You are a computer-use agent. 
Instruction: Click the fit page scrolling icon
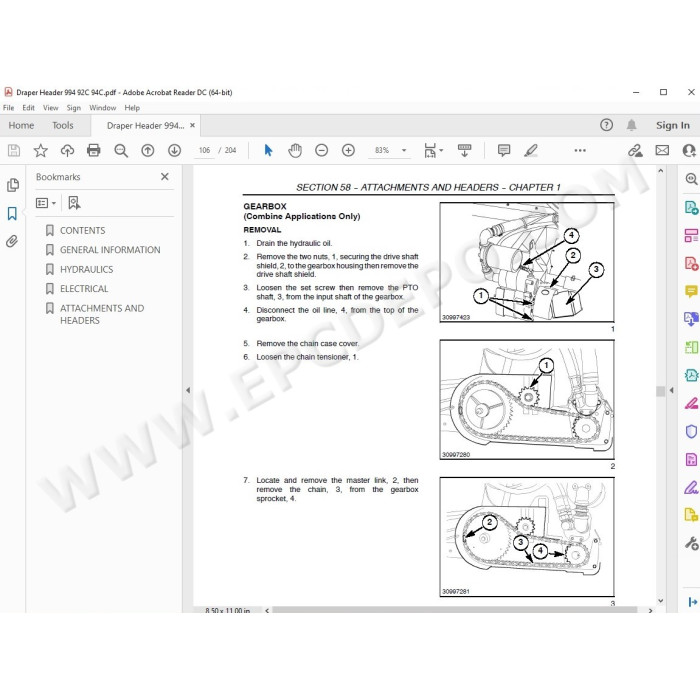tap(430, 150)
